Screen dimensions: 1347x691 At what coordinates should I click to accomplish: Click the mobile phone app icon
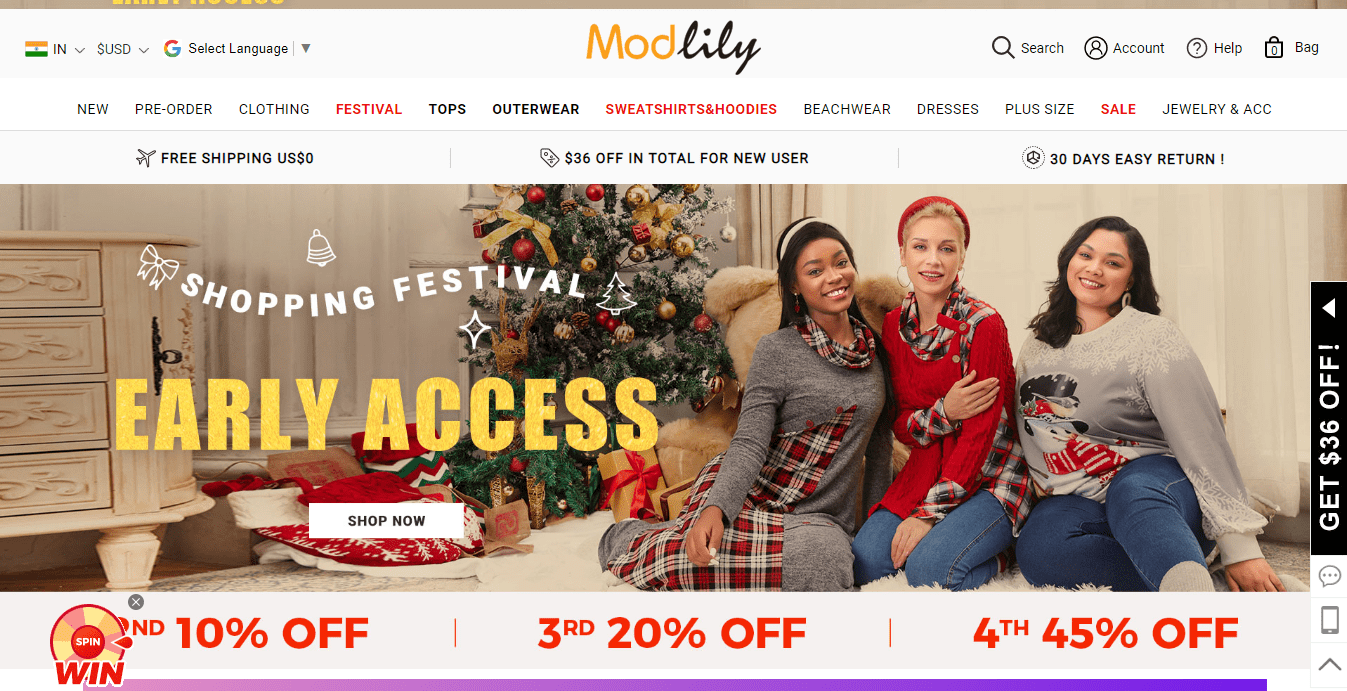1329,620
